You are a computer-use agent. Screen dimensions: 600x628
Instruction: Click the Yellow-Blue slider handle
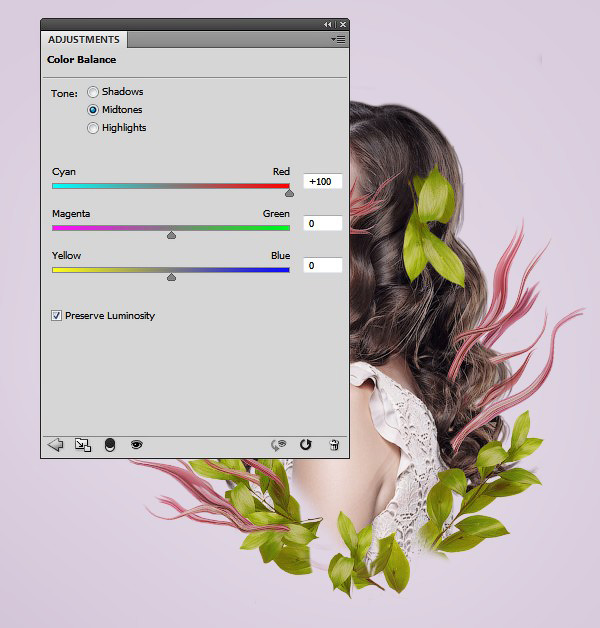171,277
